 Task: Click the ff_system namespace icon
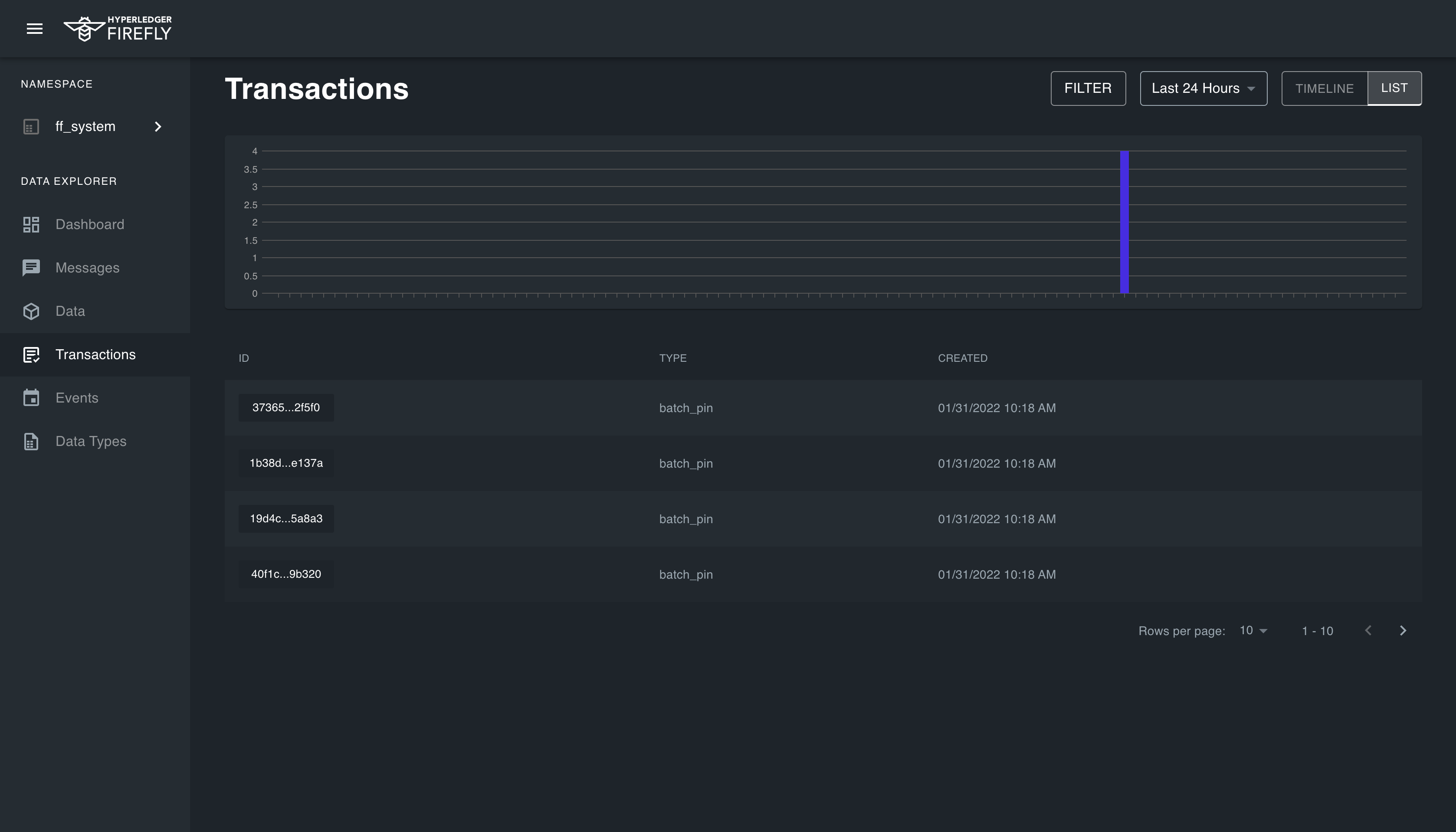pos(31,126)
